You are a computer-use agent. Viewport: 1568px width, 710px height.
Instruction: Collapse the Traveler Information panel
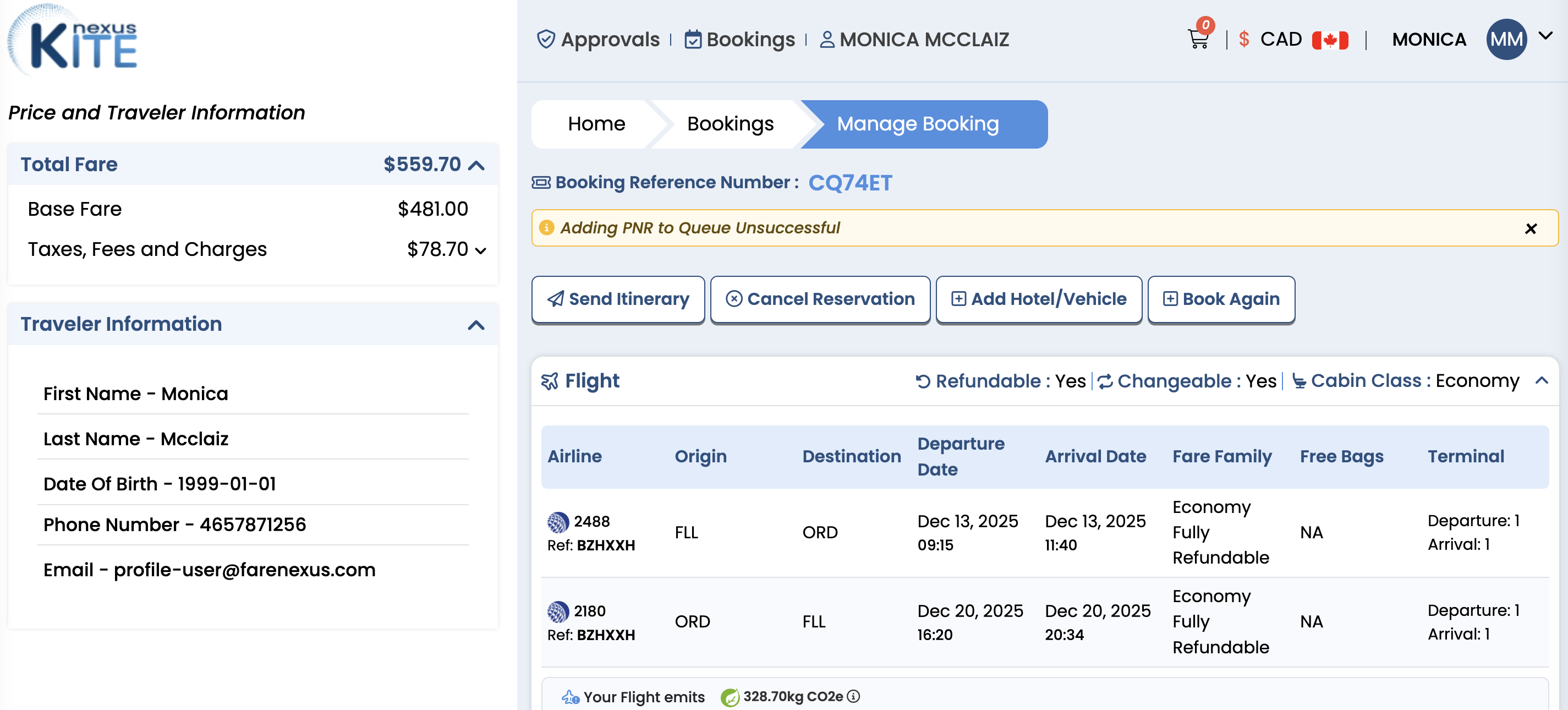(x=476, y=325)
